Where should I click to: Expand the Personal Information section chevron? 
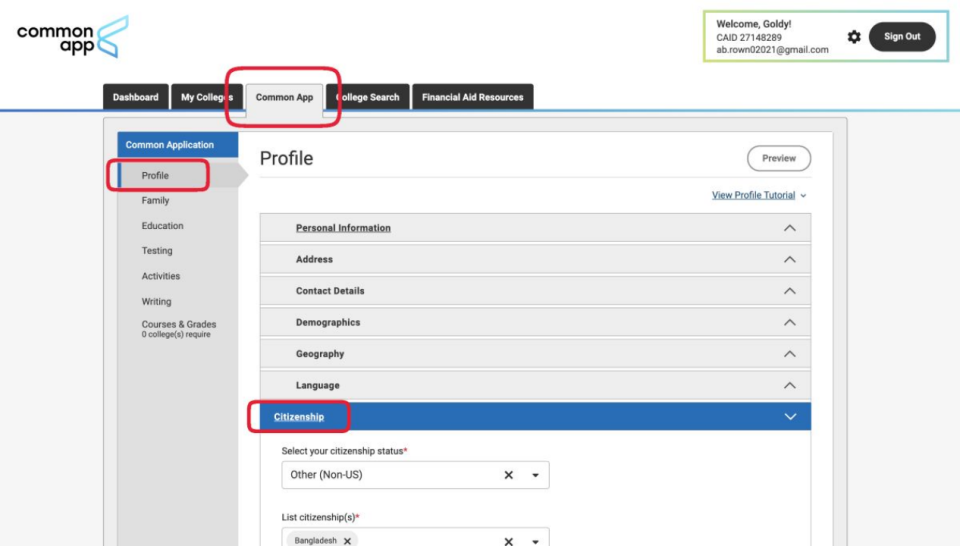coord(790,228)
